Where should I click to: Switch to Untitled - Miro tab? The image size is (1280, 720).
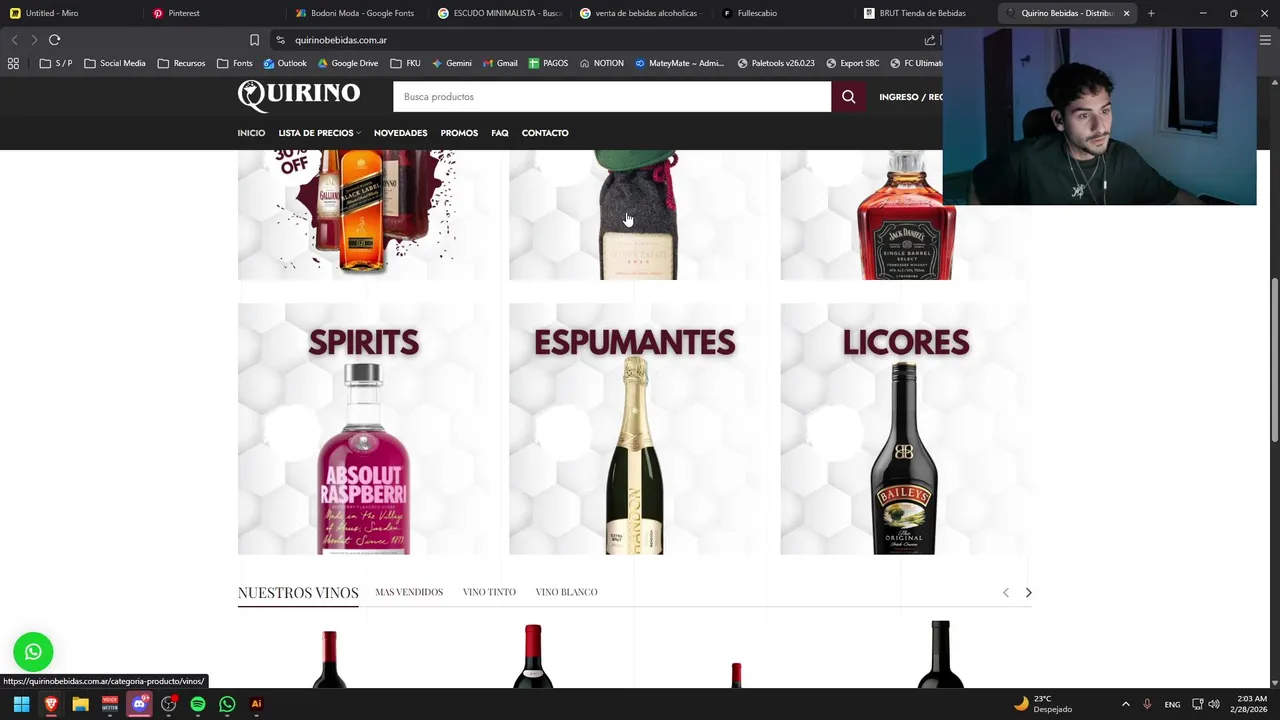70,13
